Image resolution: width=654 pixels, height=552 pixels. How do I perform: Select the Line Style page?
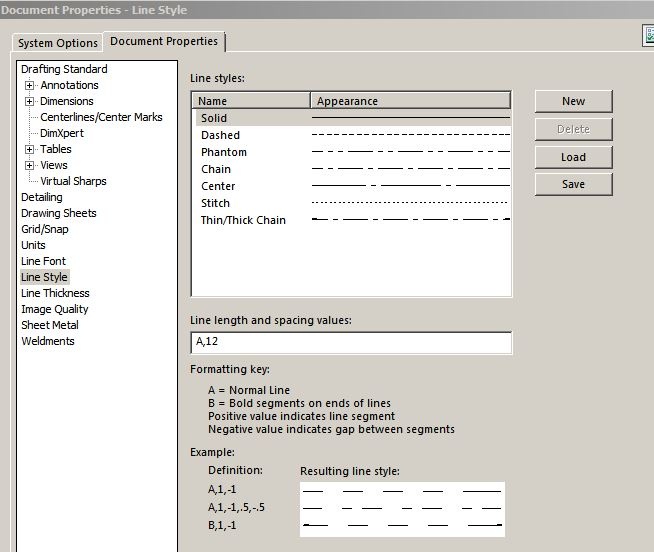click(44, 277)
